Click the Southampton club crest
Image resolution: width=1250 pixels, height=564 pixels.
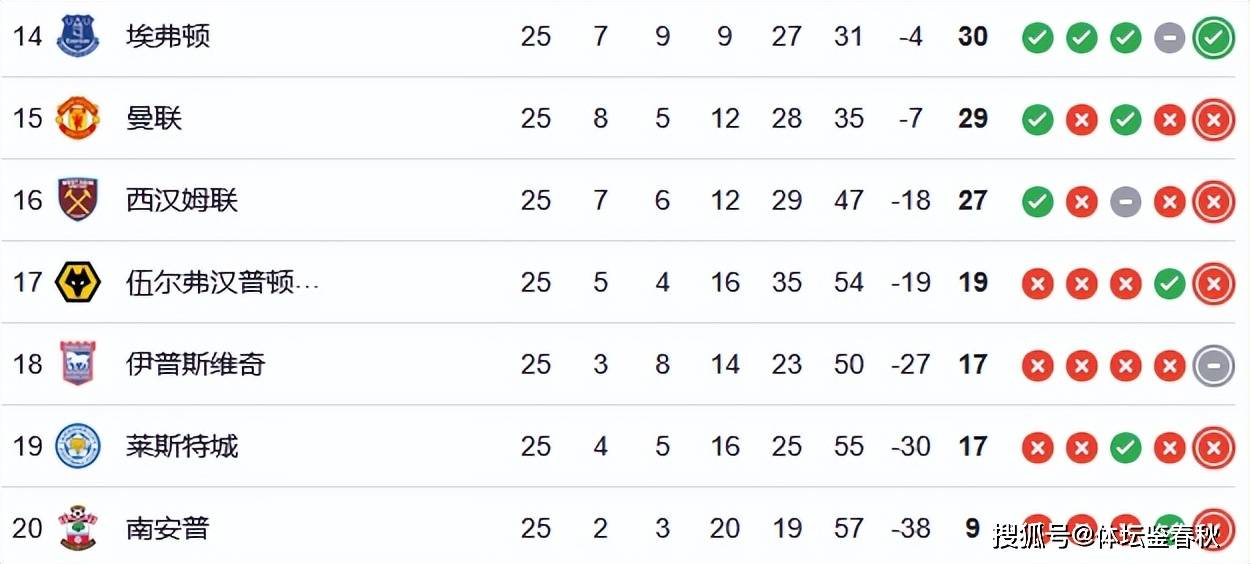click(77, 528)
